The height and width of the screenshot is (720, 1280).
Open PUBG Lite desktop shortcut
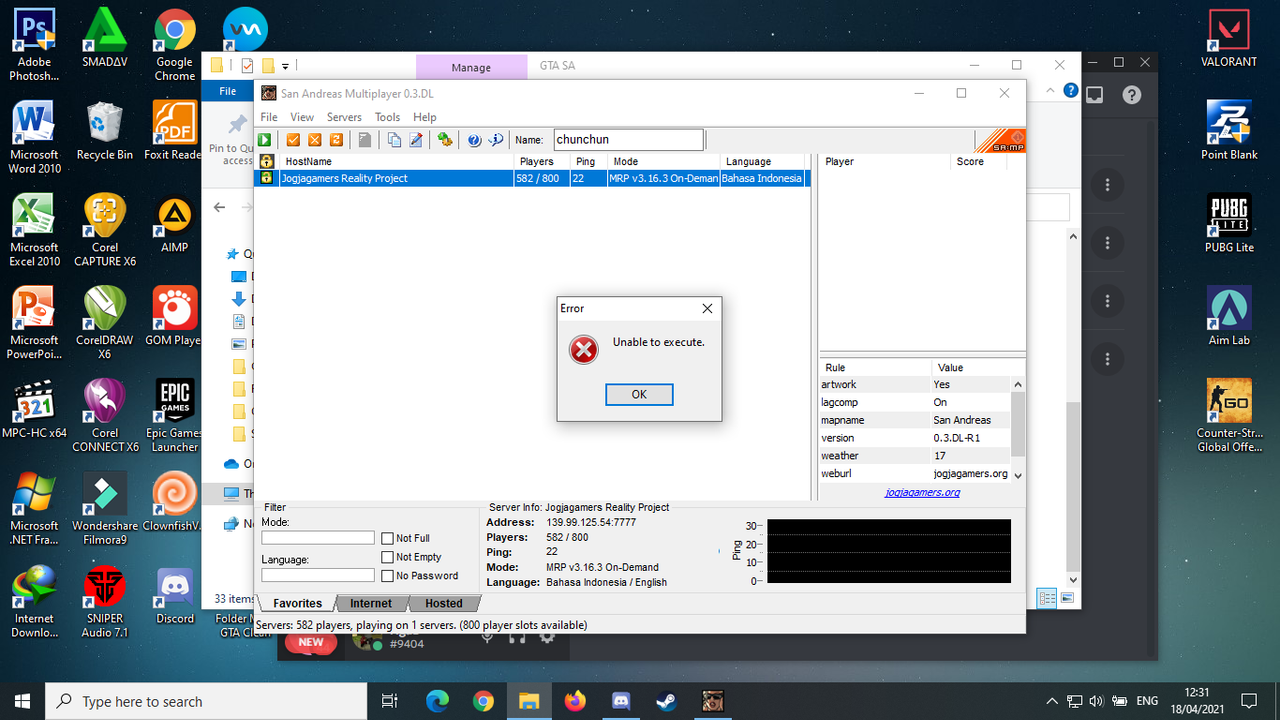click(1229, 224)
